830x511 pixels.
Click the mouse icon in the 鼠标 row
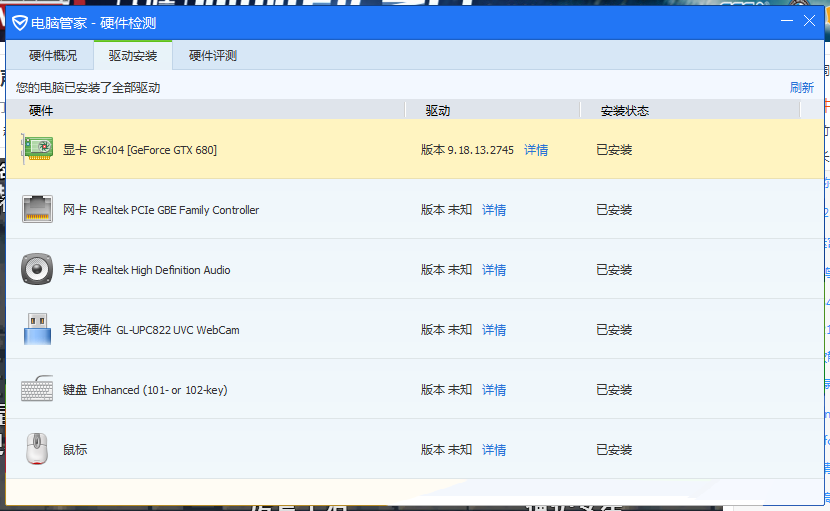pos(37,449)
